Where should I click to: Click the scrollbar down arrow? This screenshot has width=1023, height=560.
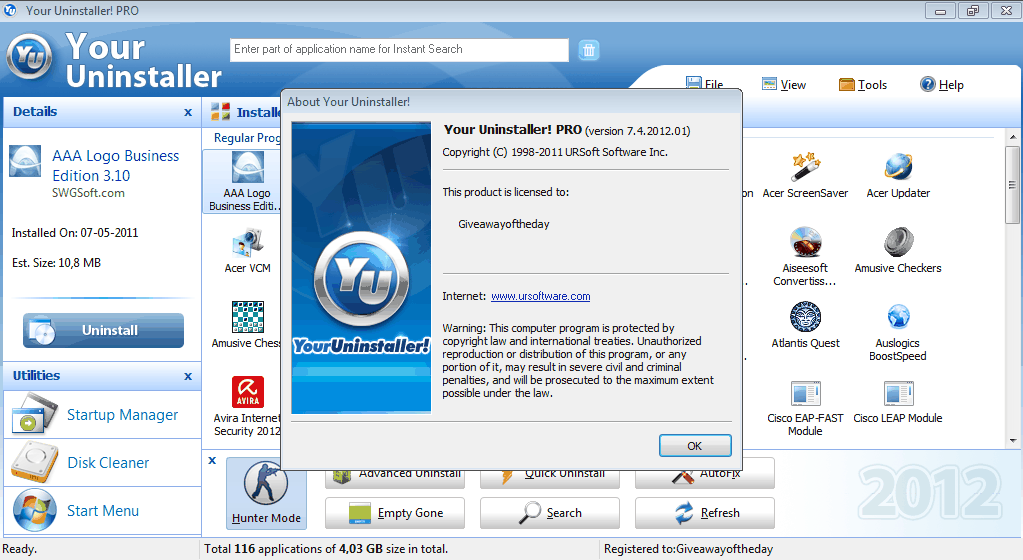[x=1013, y=441]
